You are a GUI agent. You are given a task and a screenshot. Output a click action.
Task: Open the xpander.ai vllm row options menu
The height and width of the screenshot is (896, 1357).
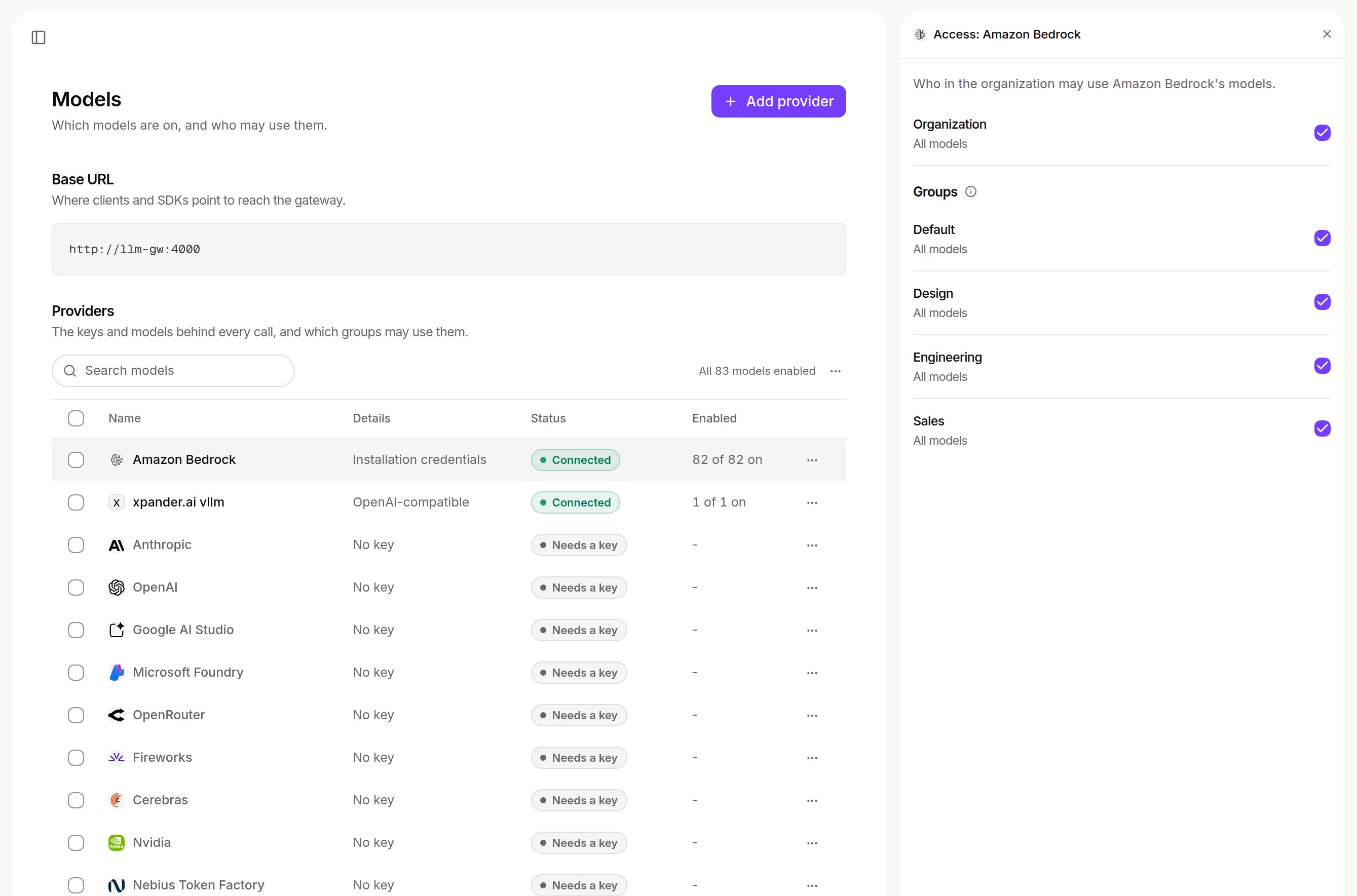pos(812,503)
